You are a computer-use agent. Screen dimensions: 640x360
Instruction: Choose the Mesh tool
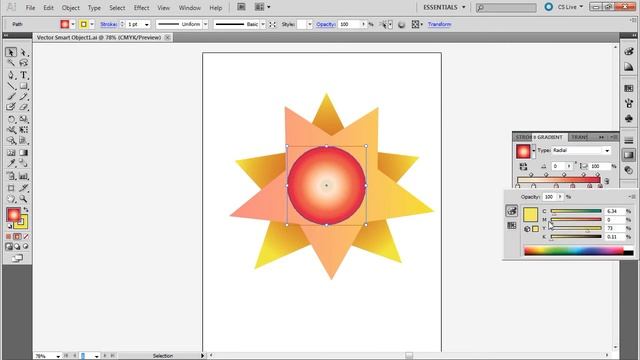pos(11,153)
